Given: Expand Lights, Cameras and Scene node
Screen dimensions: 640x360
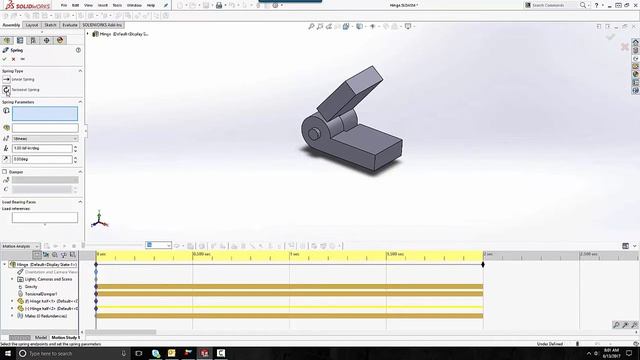Looking at the screenshot, I should [12, 279].
